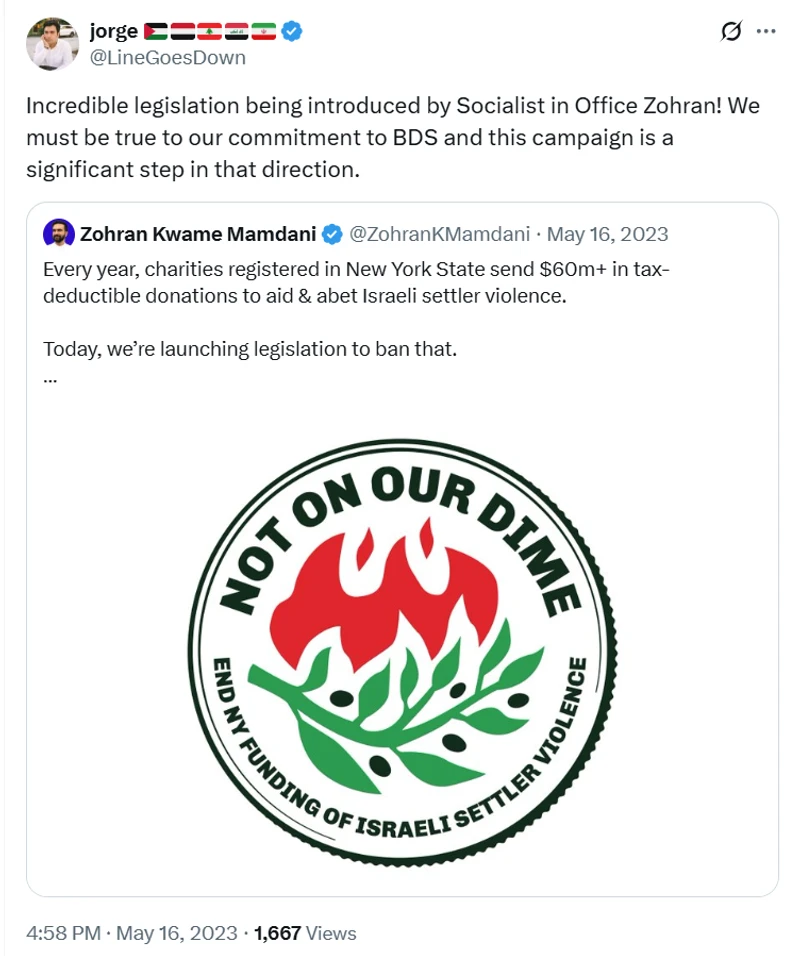Click jorge's blue verified badge
The height and width of the screenshot is (956, 800).
point(291,31)
